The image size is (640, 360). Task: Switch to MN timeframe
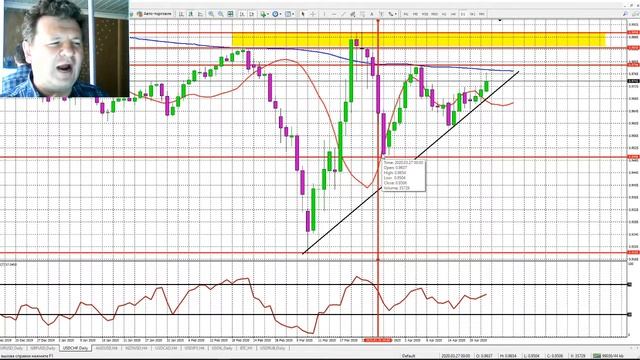pyautogui.click(x=482, y=14)
